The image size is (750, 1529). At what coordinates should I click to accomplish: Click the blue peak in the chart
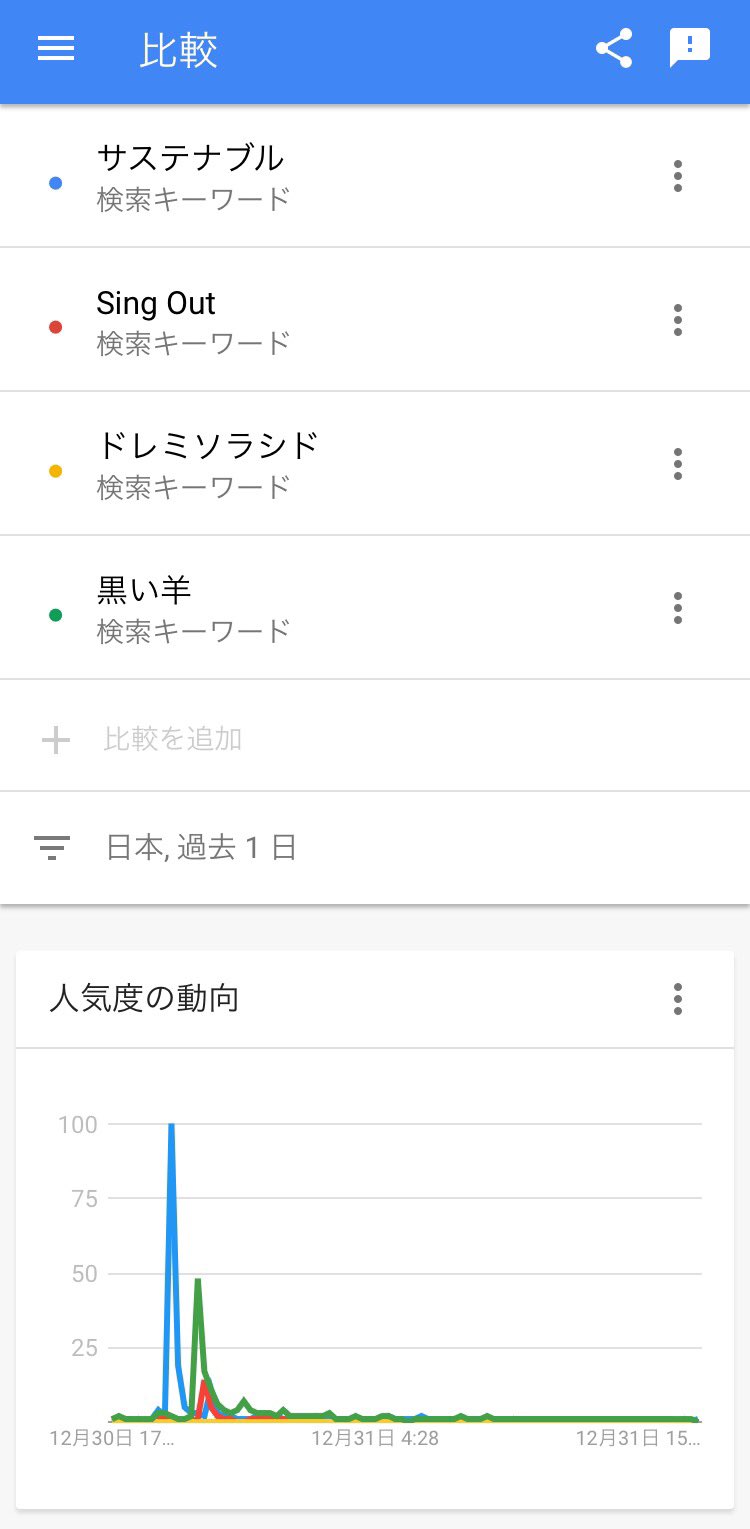(171, 1127)
